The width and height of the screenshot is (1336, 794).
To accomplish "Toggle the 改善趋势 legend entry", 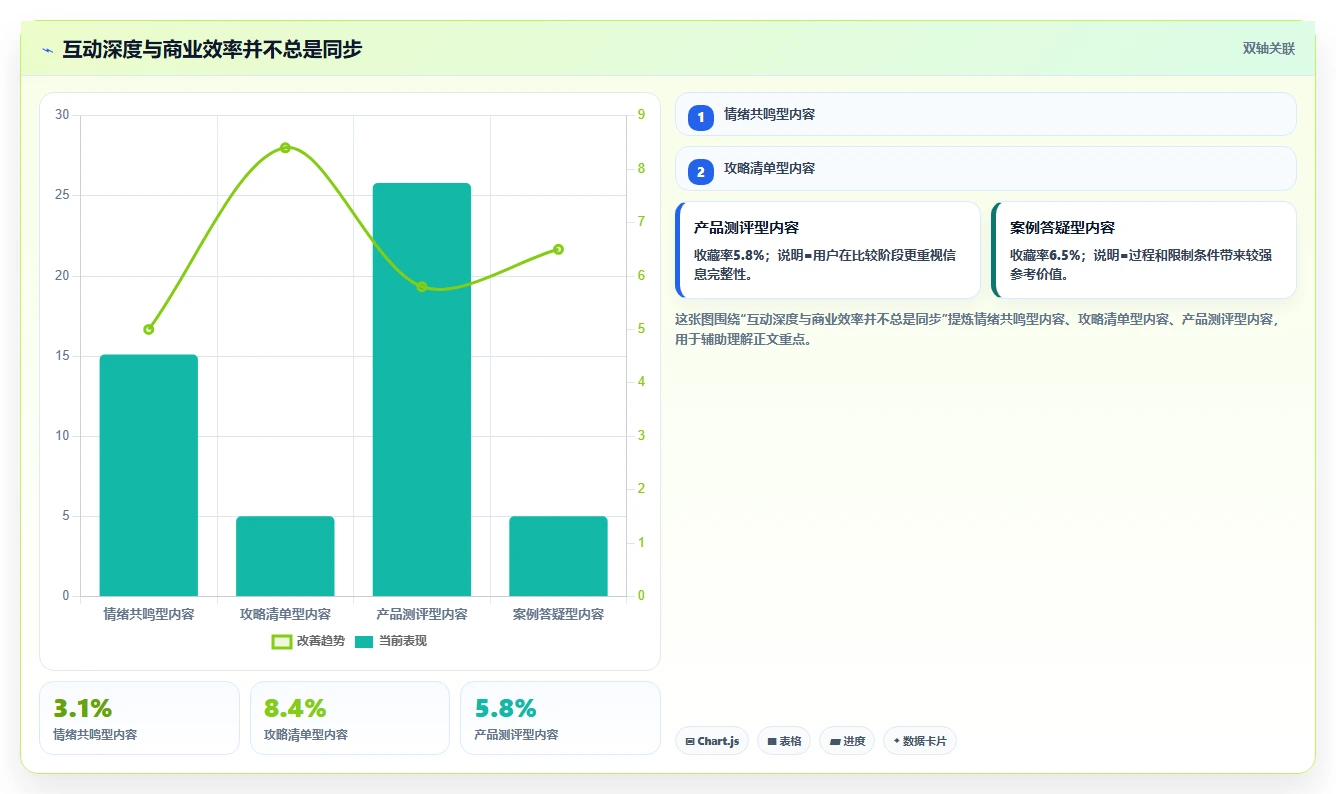I will [x=308, y=641].
